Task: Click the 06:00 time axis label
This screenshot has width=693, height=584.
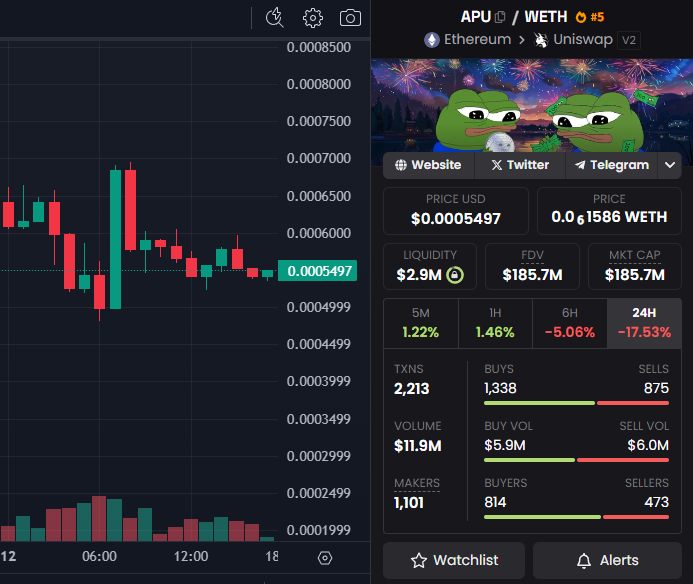Action: (x=99, y=556)
